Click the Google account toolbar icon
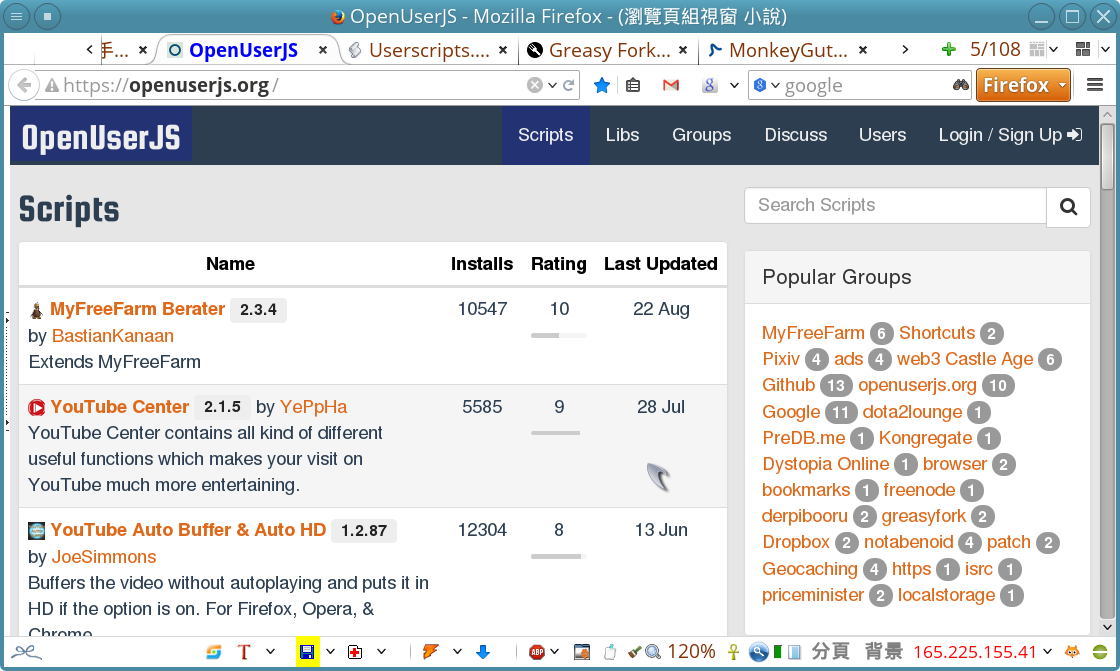Image resolution: width=1120 pixels, height=671 pixels. tap(709, 86)
